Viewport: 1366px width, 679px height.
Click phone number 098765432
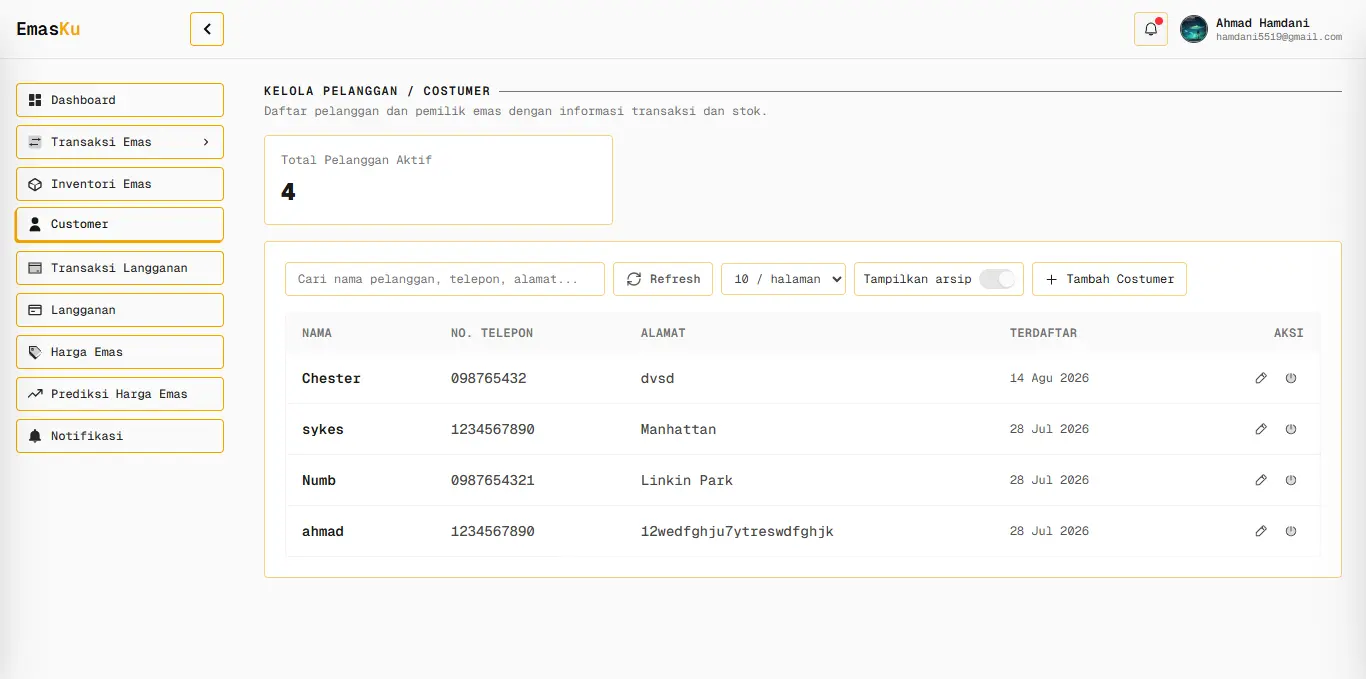[489, 378]
